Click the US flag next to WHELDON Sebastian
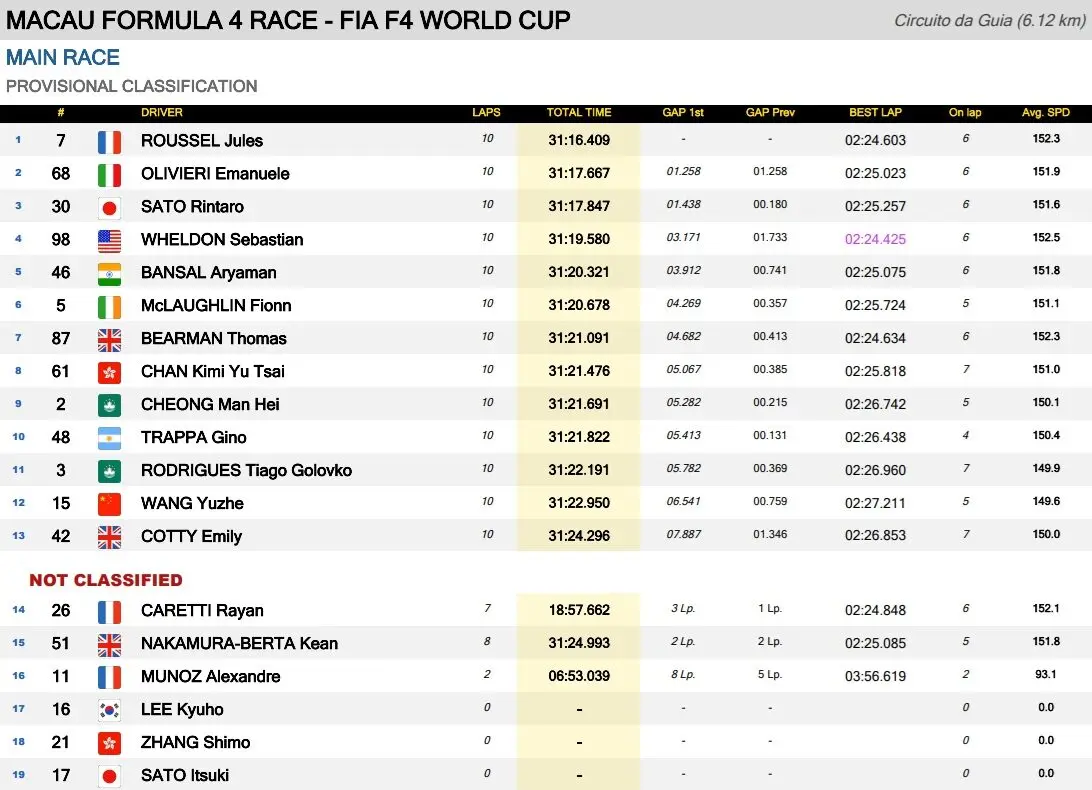Screen dimensions: 1092x790 (109, 240)
